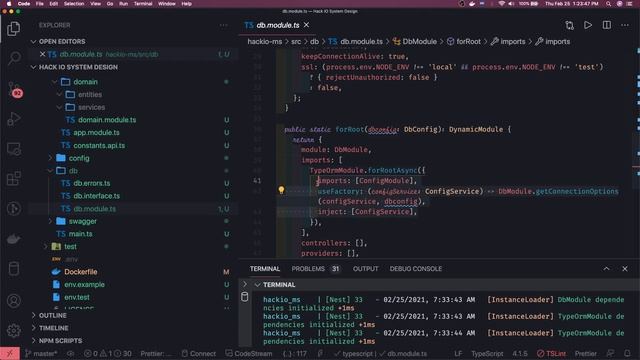This screenshot has width=640, height=360.
Task: Collapse the Terminal group chevron
Action: [x=258, y=285]
